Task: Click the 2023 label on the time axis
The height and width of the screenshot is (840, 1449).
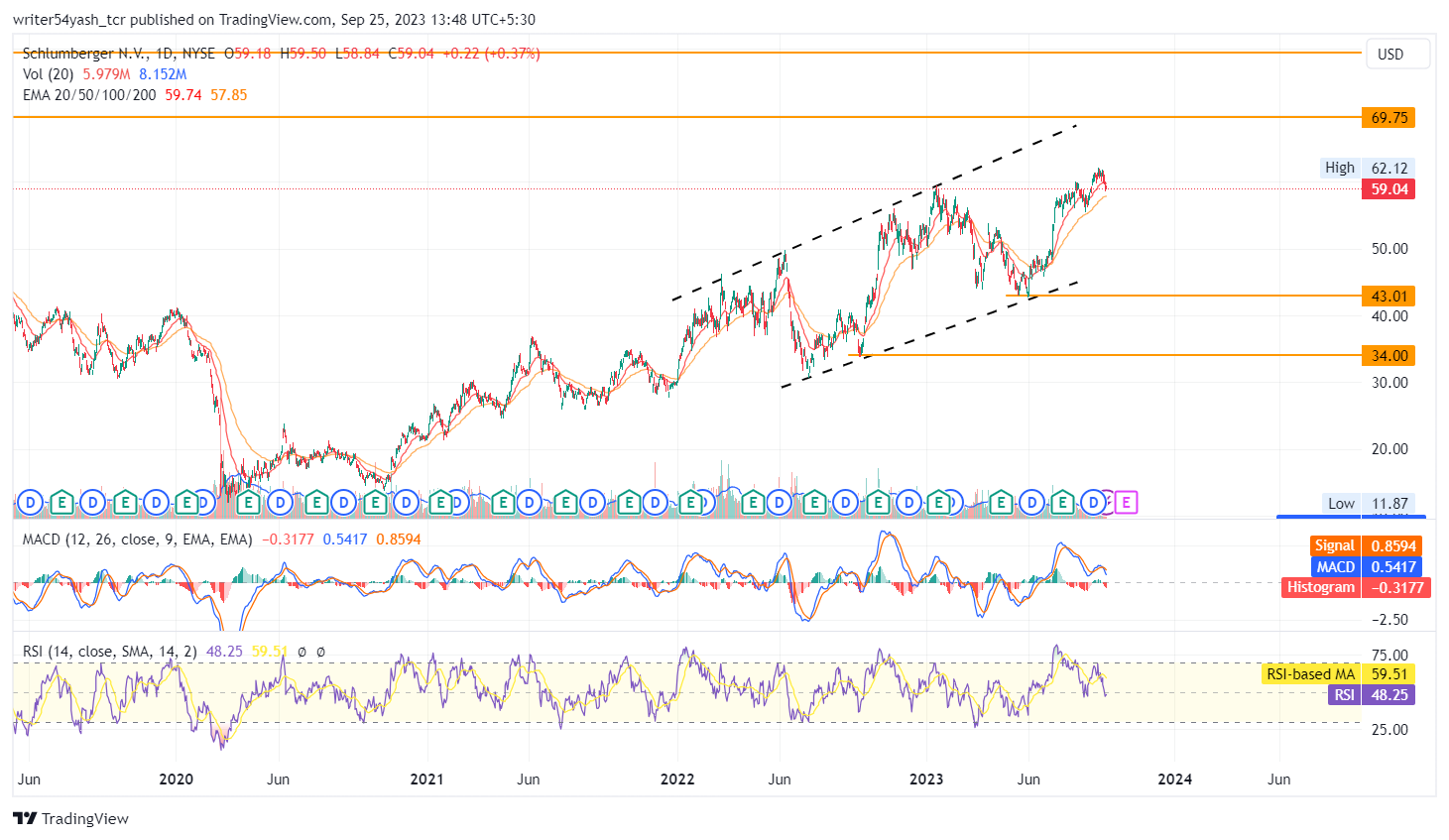Action: tap(926, 780)
